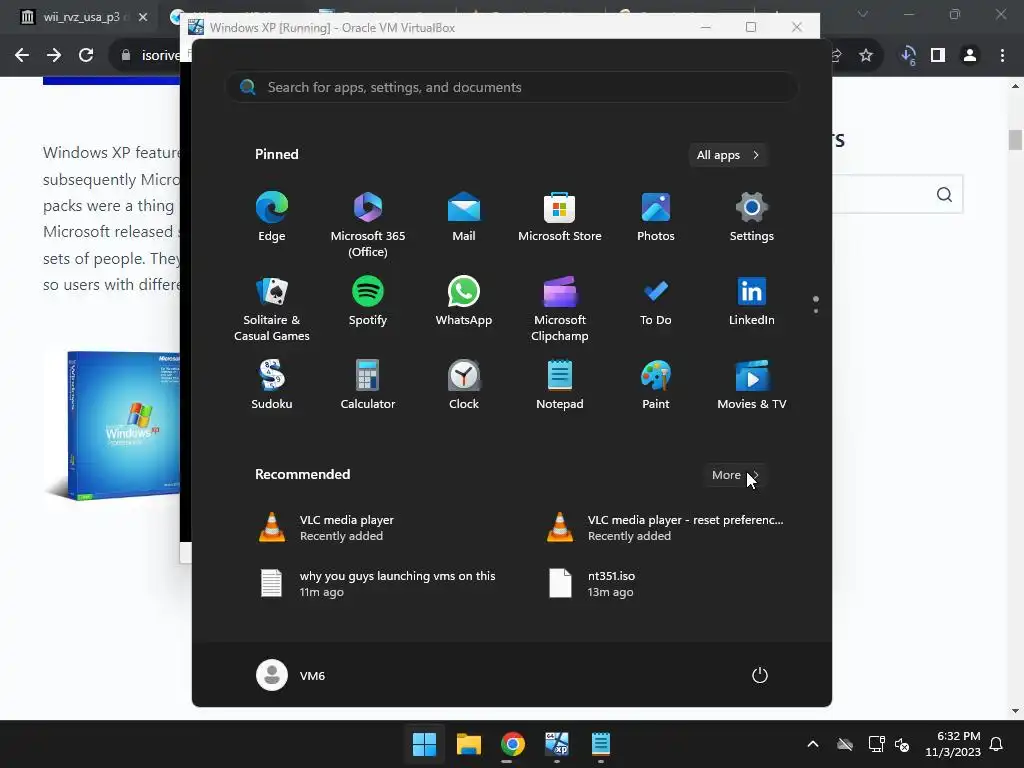Open VLC media player reset preferences item
Screen dimensions: 1024x768
pyautogui.click(x=665, y=528)
